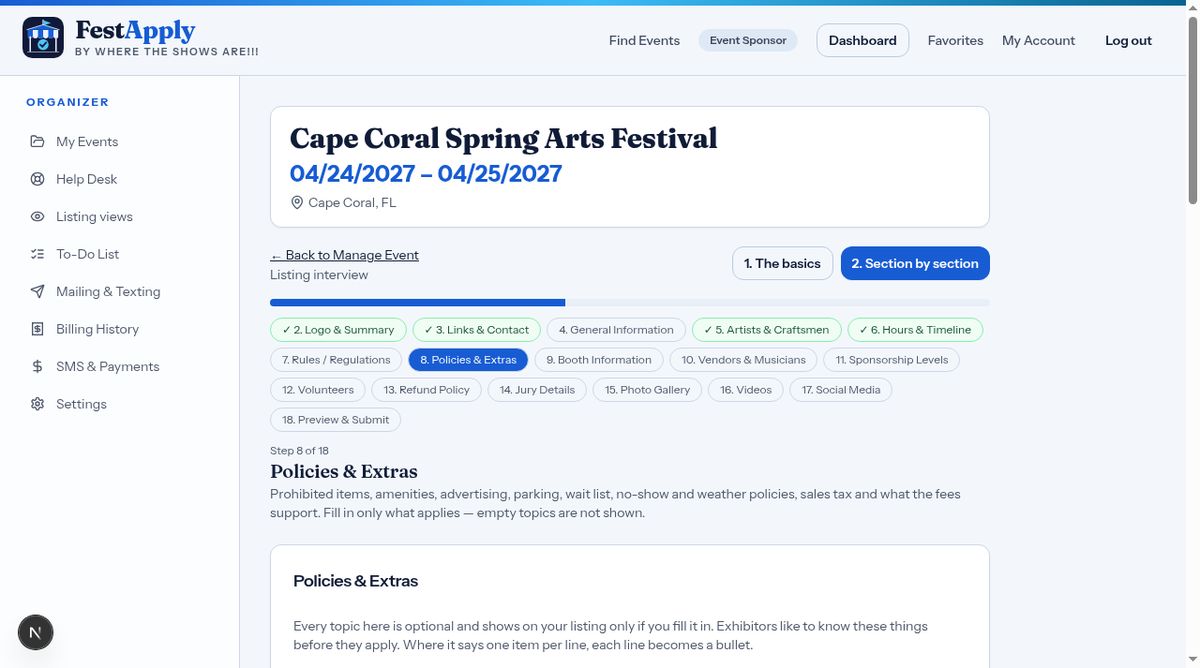
Task: Open step 18. Preview & Submit
Action: coord(336,420)
